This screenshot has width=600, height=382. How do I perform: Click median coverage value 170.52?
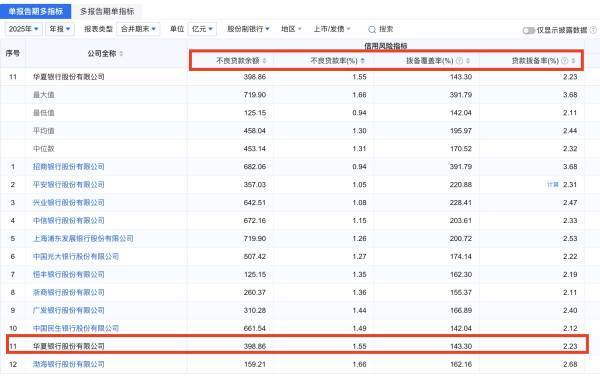pyautogui.click(x=461, y=149)
